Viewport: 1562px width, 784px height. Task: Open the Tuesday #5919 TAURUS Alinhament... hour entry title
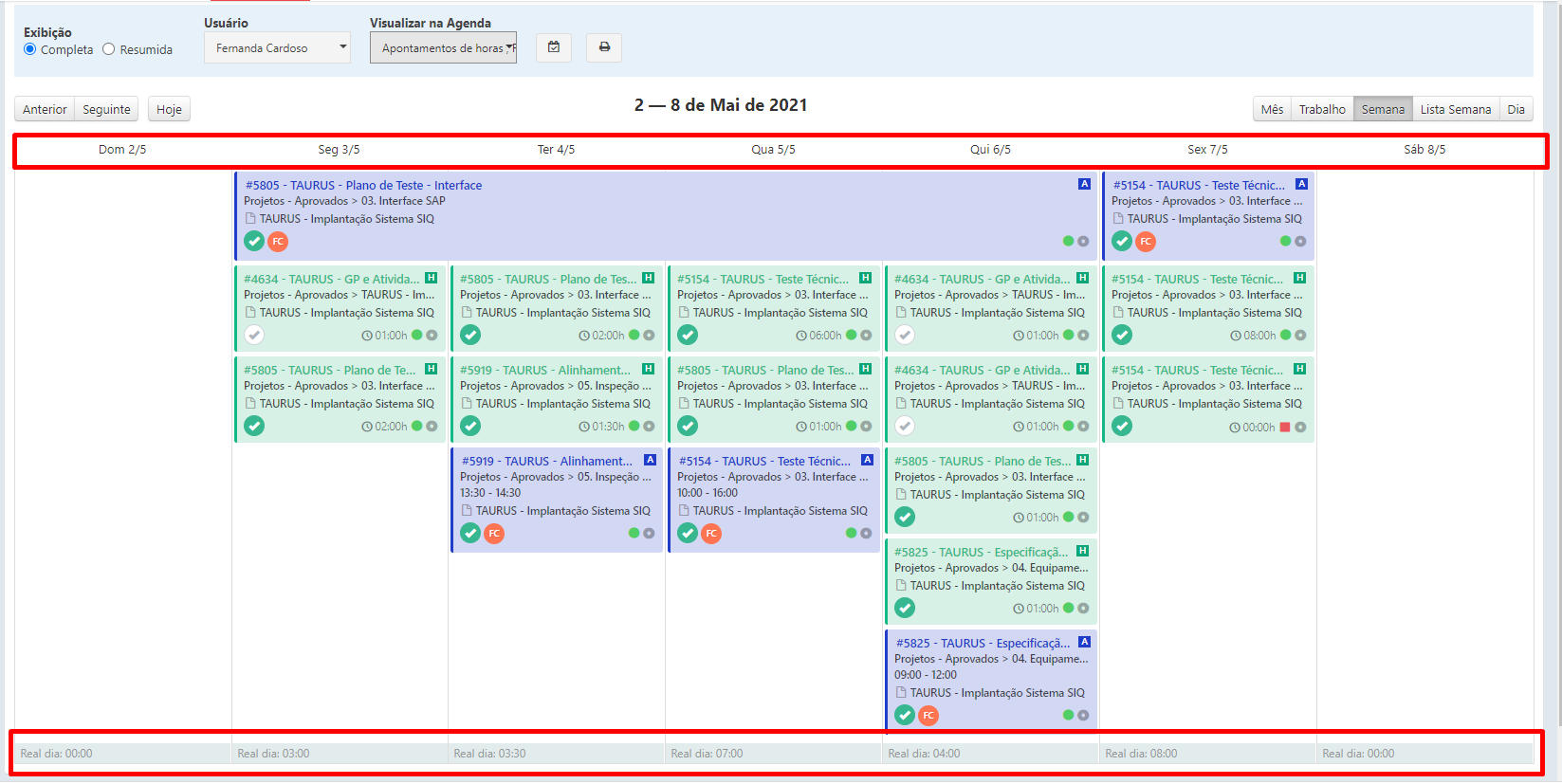pos(546,370)
